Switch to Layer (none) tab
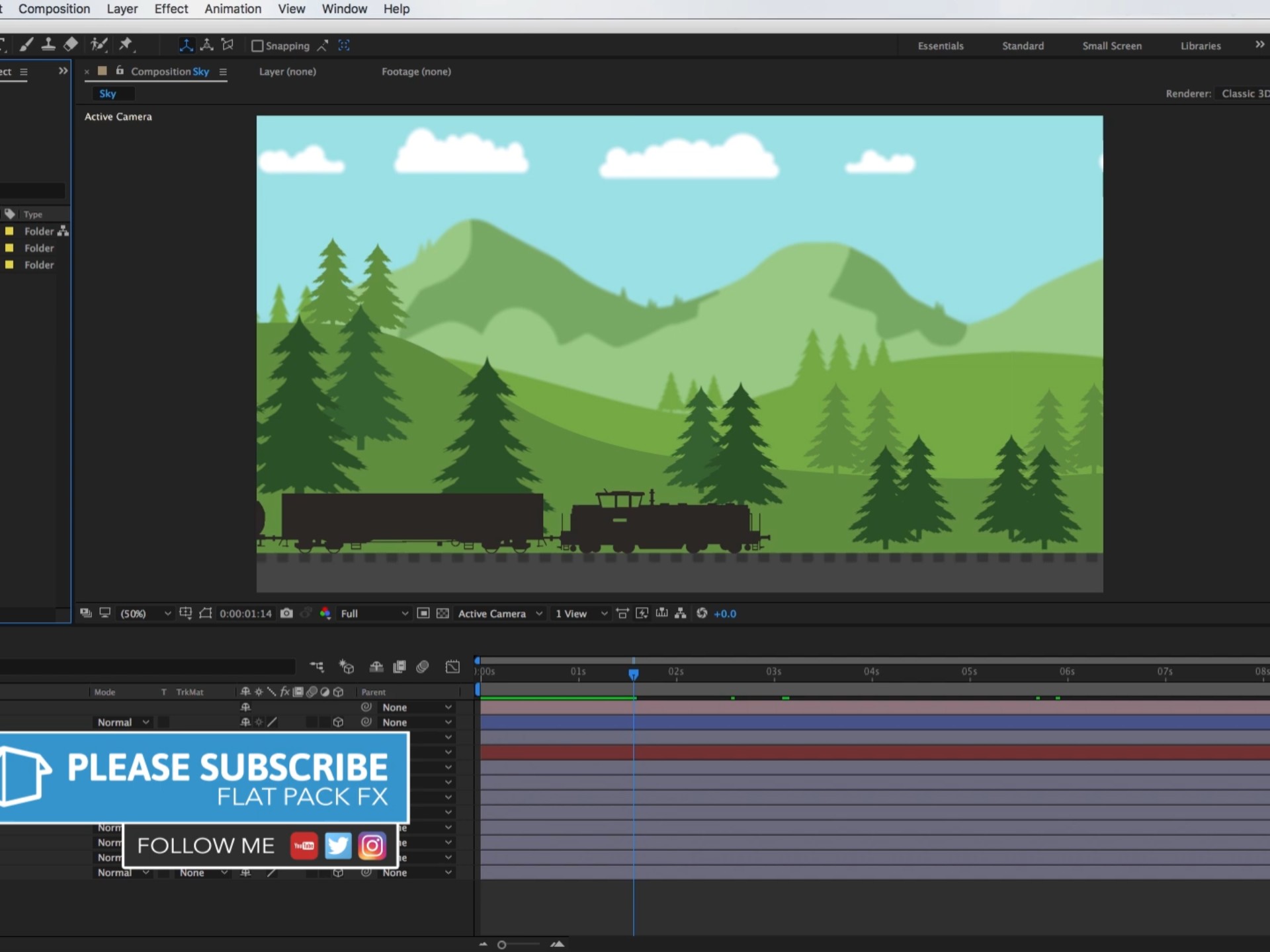This screenshot has width=1270, height=952. click(x=287, y=71)
